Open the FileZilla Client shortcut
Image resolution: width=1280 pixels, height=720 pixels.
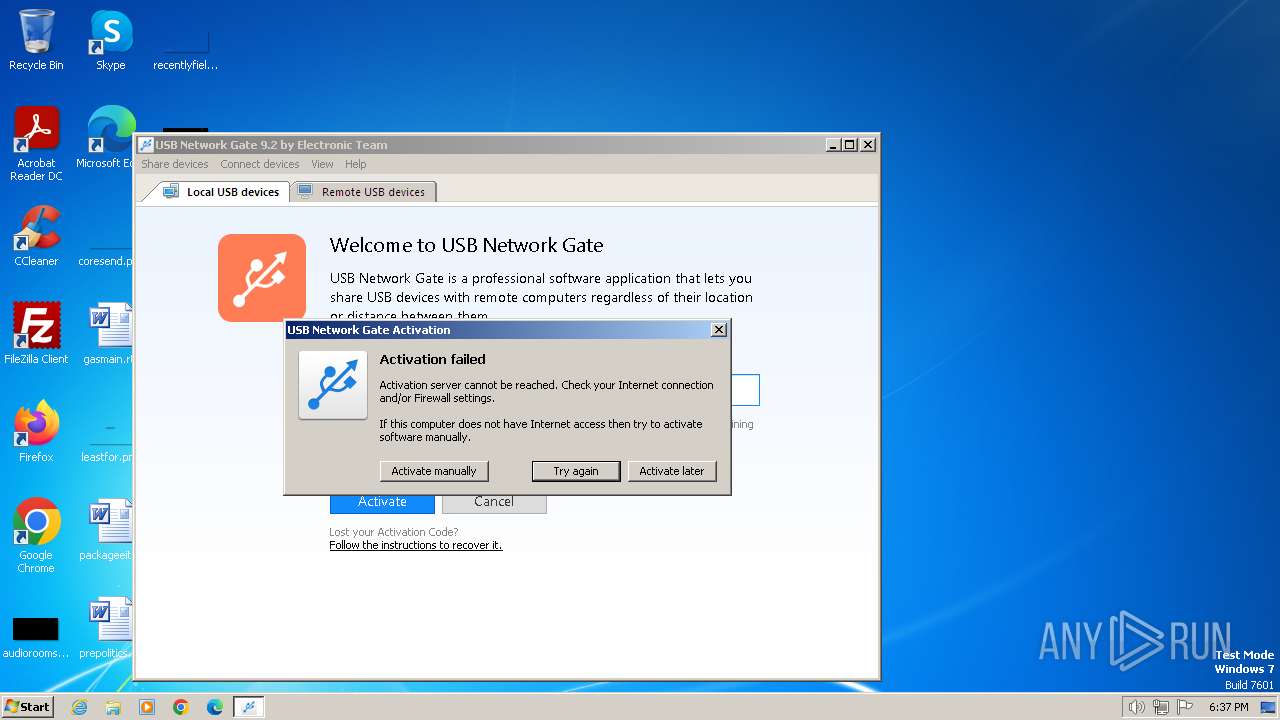[36, 334]
